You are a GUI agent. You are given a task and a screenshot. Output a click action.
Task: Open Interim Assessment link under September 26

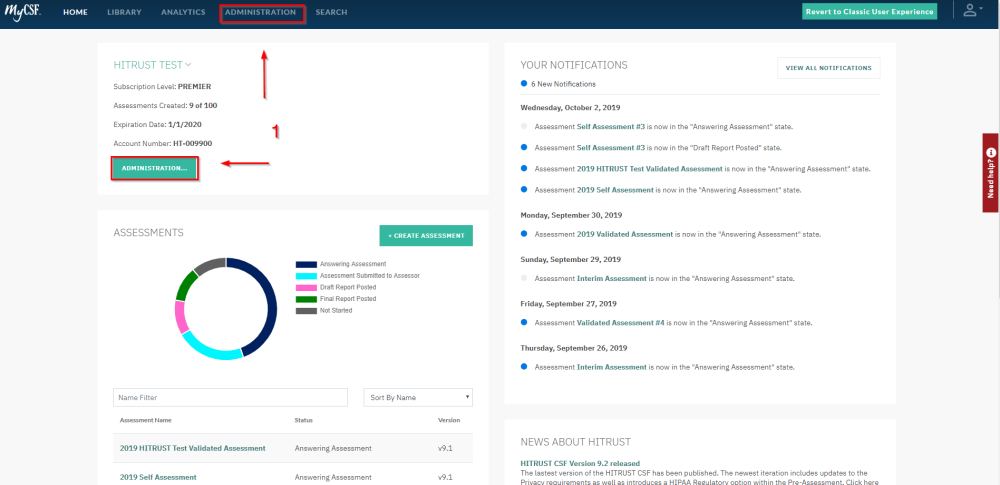(x=611, y=367)
